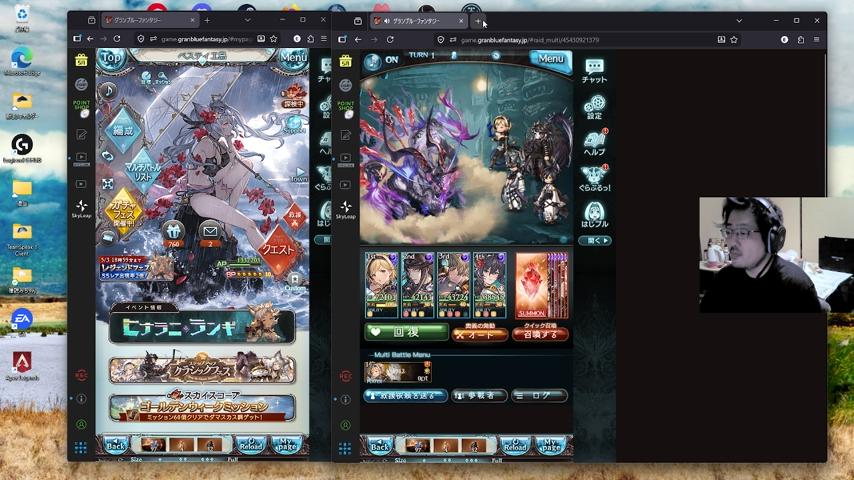Open the クラシックフェス banner
Viewport: 854px width, 480px height.
203,370
